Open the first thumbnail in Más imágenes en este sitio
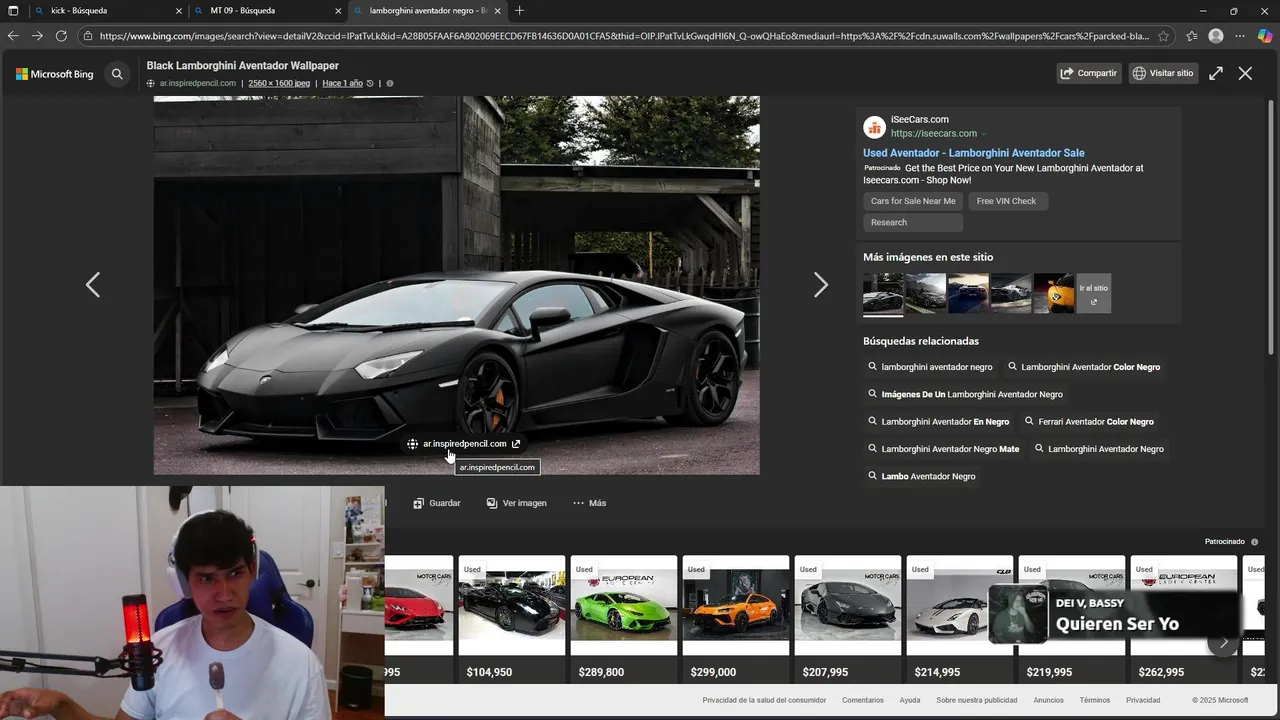1280x720 pixels. (883, 293)
